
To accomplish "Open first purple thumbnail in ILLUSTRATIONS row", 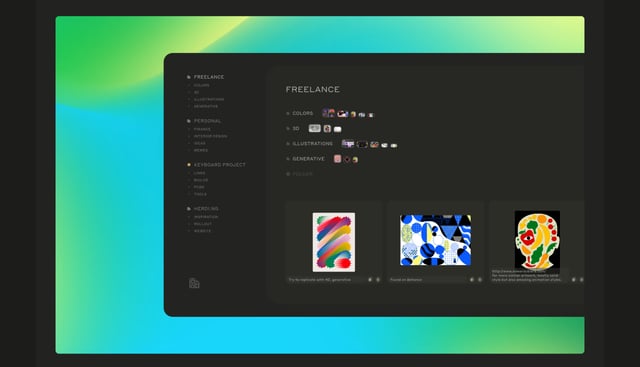I will [348, 143].
